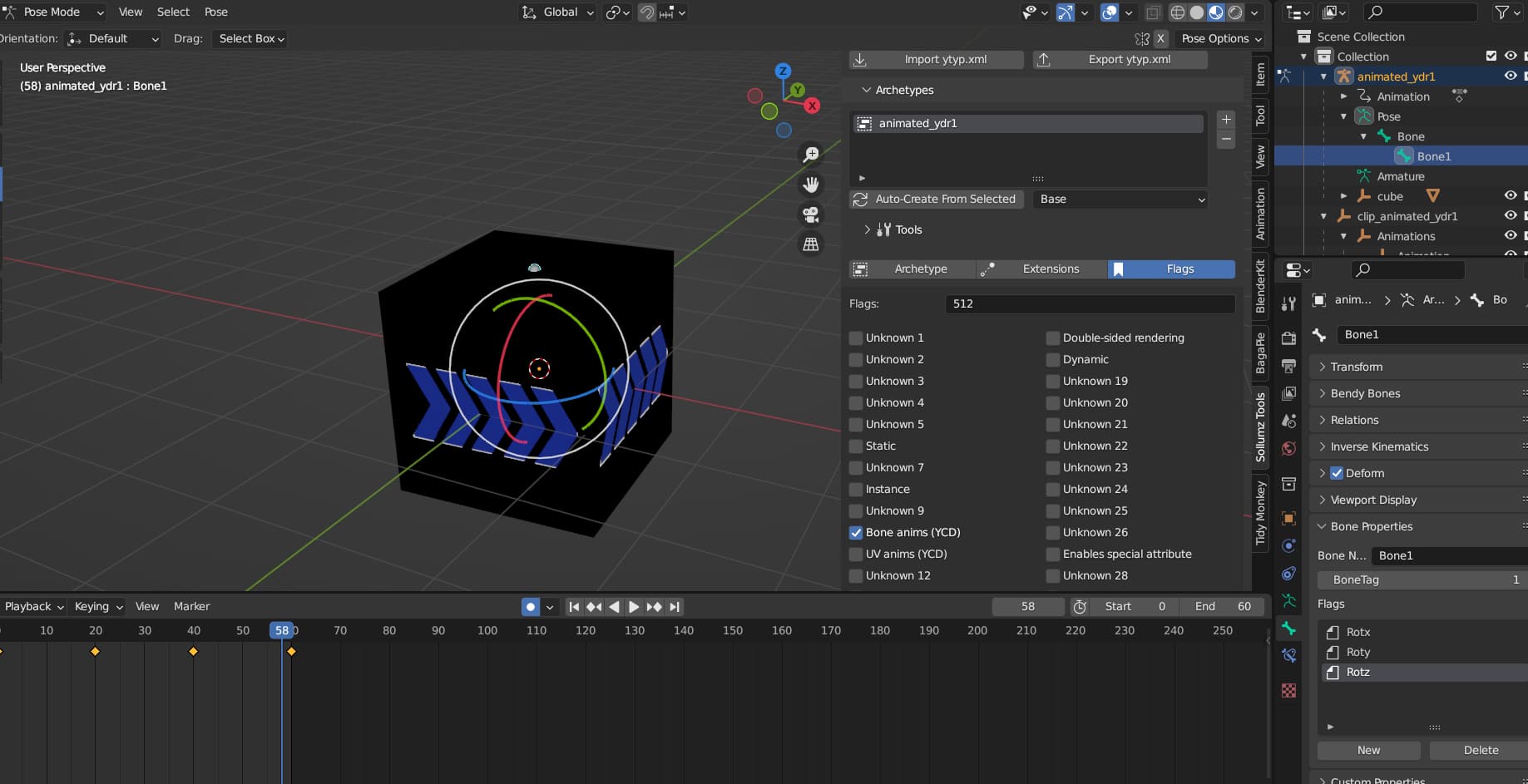Click the blue Z axis gizmo ball
The width and height of the screenshot is (1528, 784).
(x=783, y=71)
